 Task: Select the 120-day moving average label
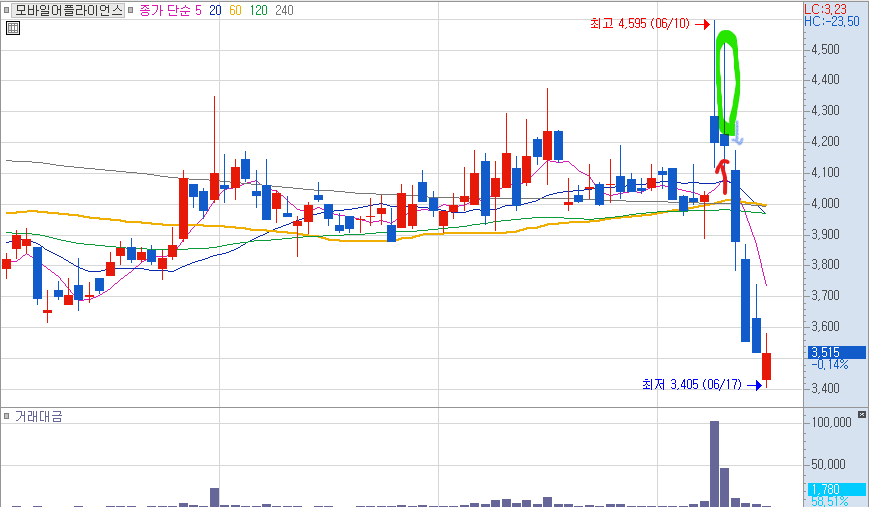point(258,11)
